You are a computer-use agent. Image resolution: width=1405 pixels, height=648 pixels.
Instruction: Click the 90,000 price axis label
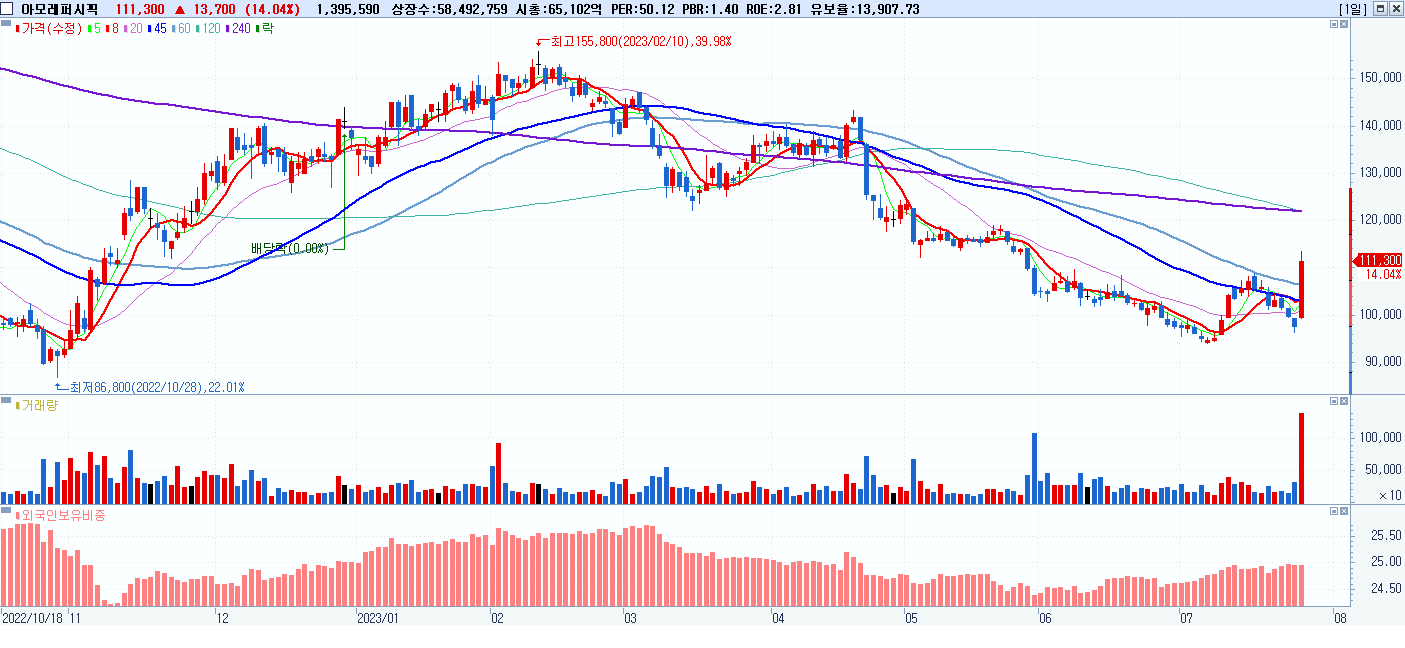point(1381,362)
